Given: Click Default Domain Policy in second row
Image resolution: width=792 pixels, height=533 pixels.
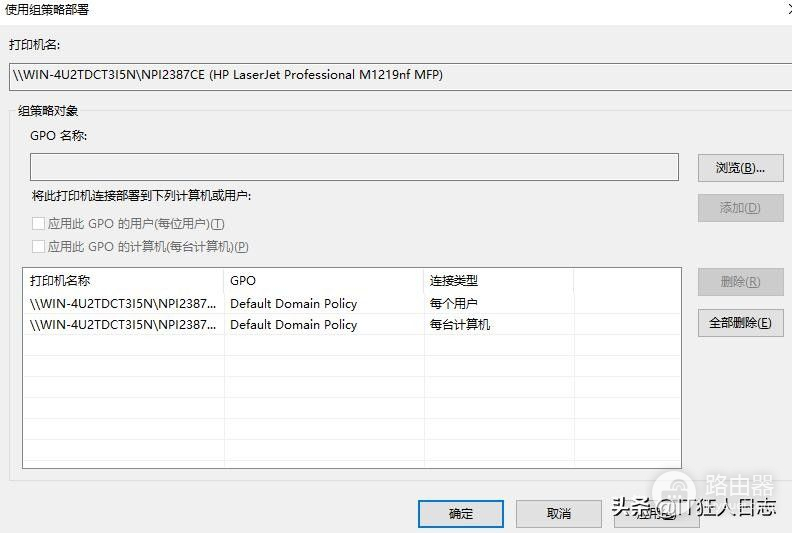Looking at the screenshot, I should click(293, 324).
